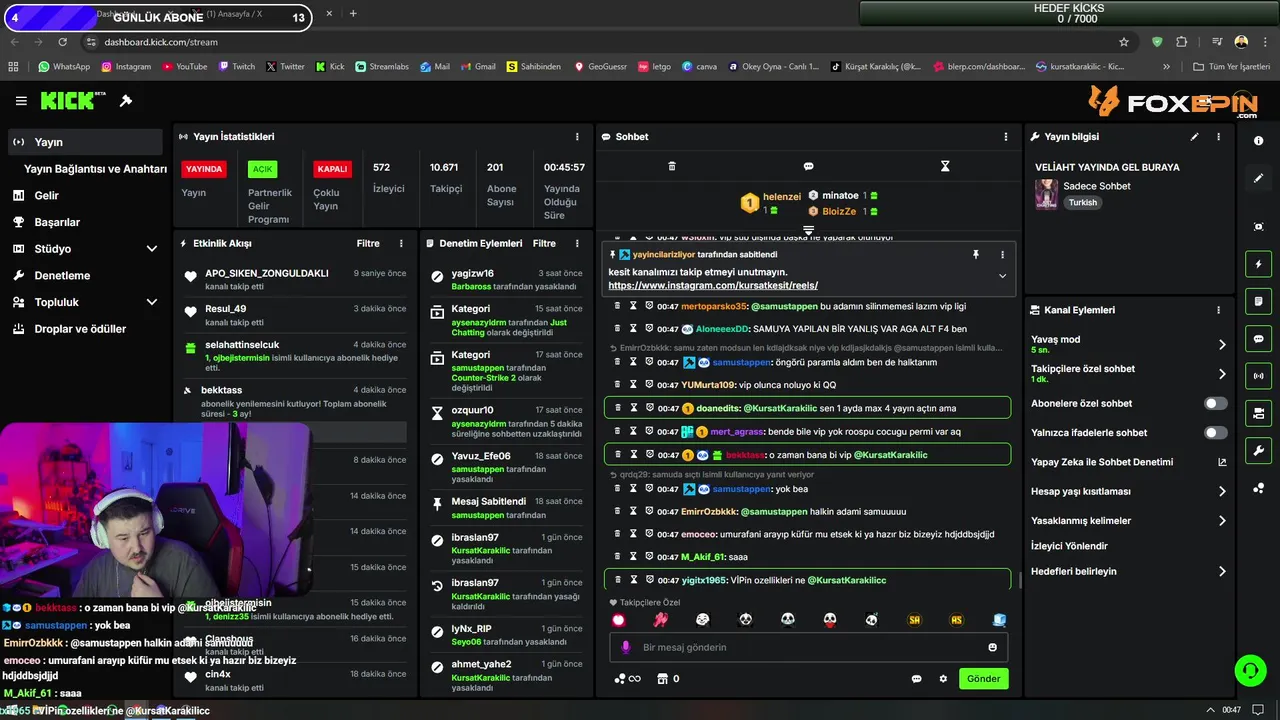Open Hedefleri belirleyin arrow

(x=1221, y=571)
